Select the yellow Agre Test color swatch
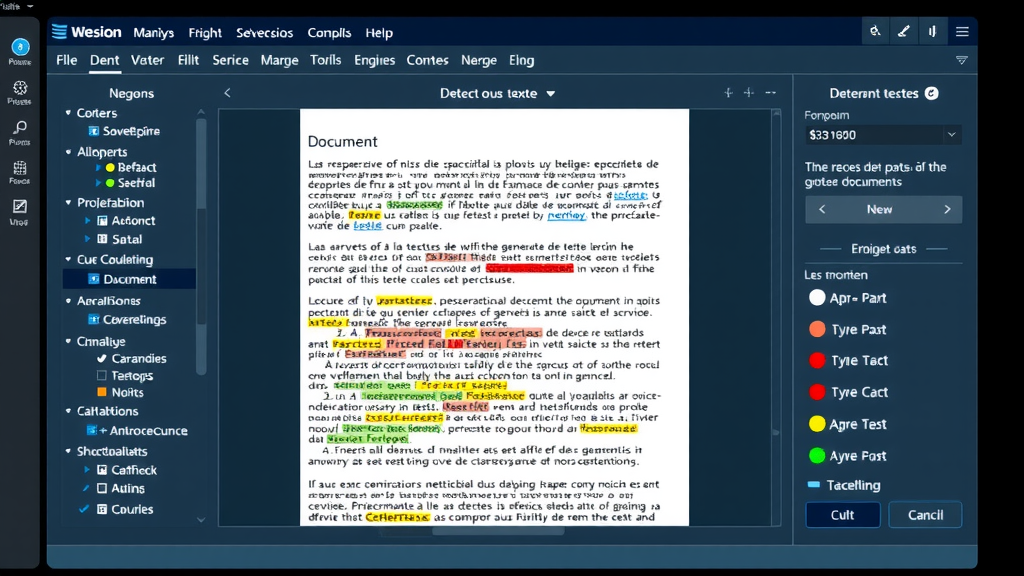This screenshot has width=1024, height=576. pyautogui.click(x=817, y=424)
